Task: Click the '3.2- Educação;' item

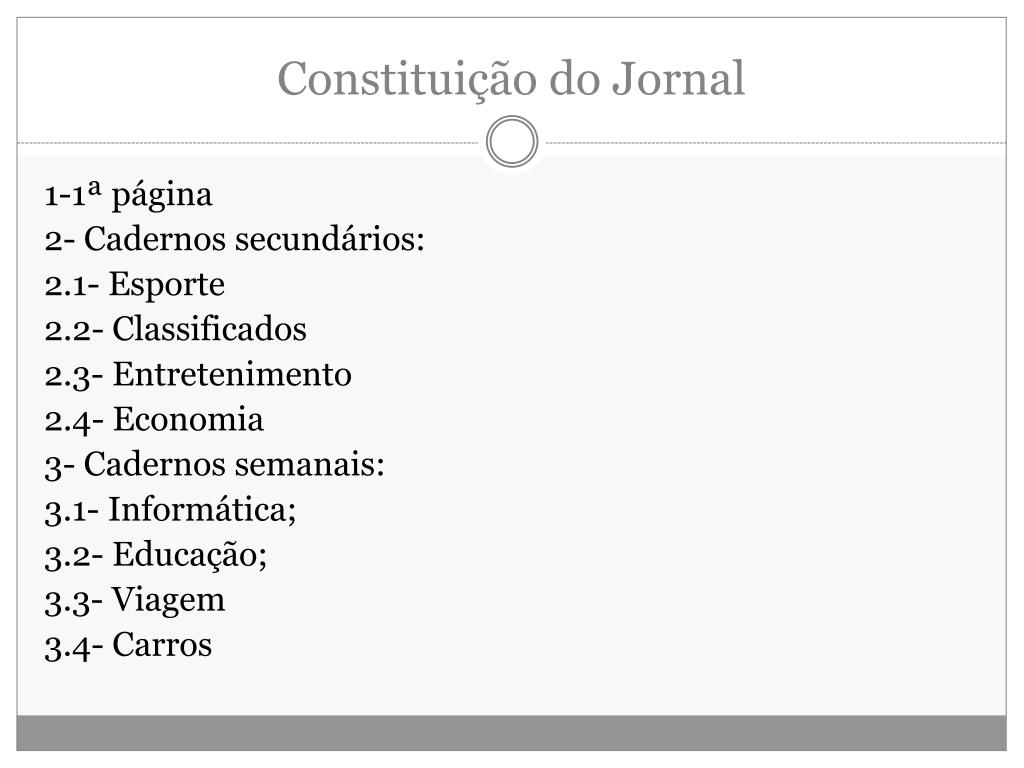Action: 156,556
